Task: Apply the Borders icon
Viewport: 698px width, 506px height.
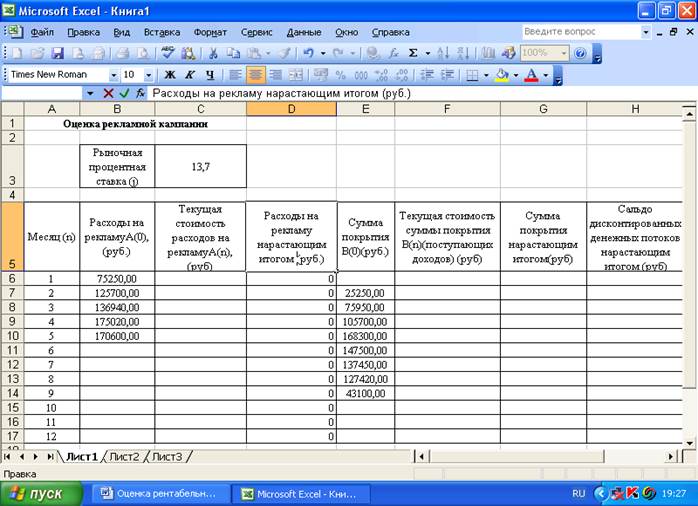Action: [x=472, y=75]
